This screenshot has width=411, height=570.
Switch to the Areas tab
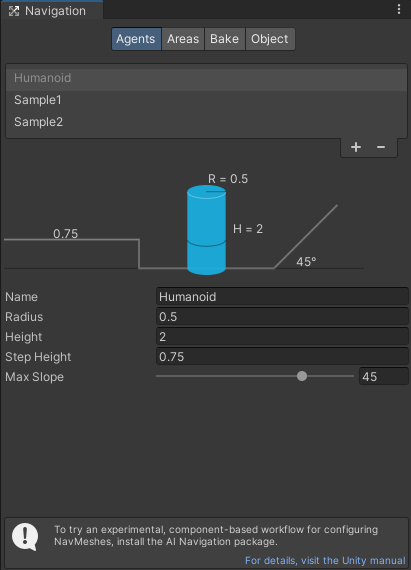(x=183, y=39)
